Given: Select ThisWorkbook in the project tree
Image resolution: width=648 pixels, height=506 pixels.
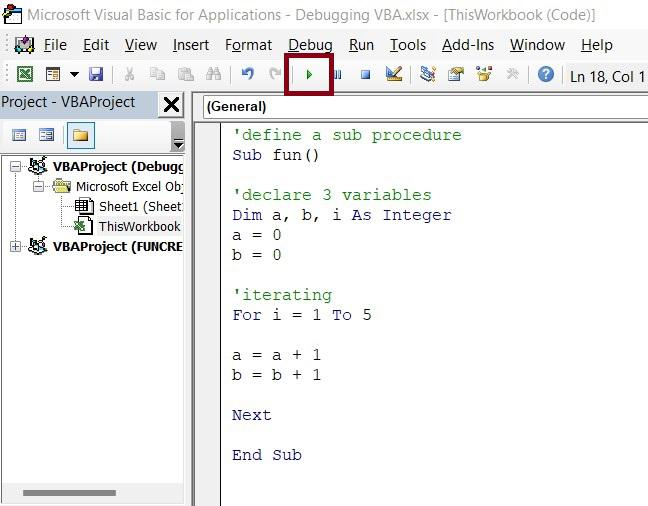Looking at the screenshot, I should pos(139,227).
